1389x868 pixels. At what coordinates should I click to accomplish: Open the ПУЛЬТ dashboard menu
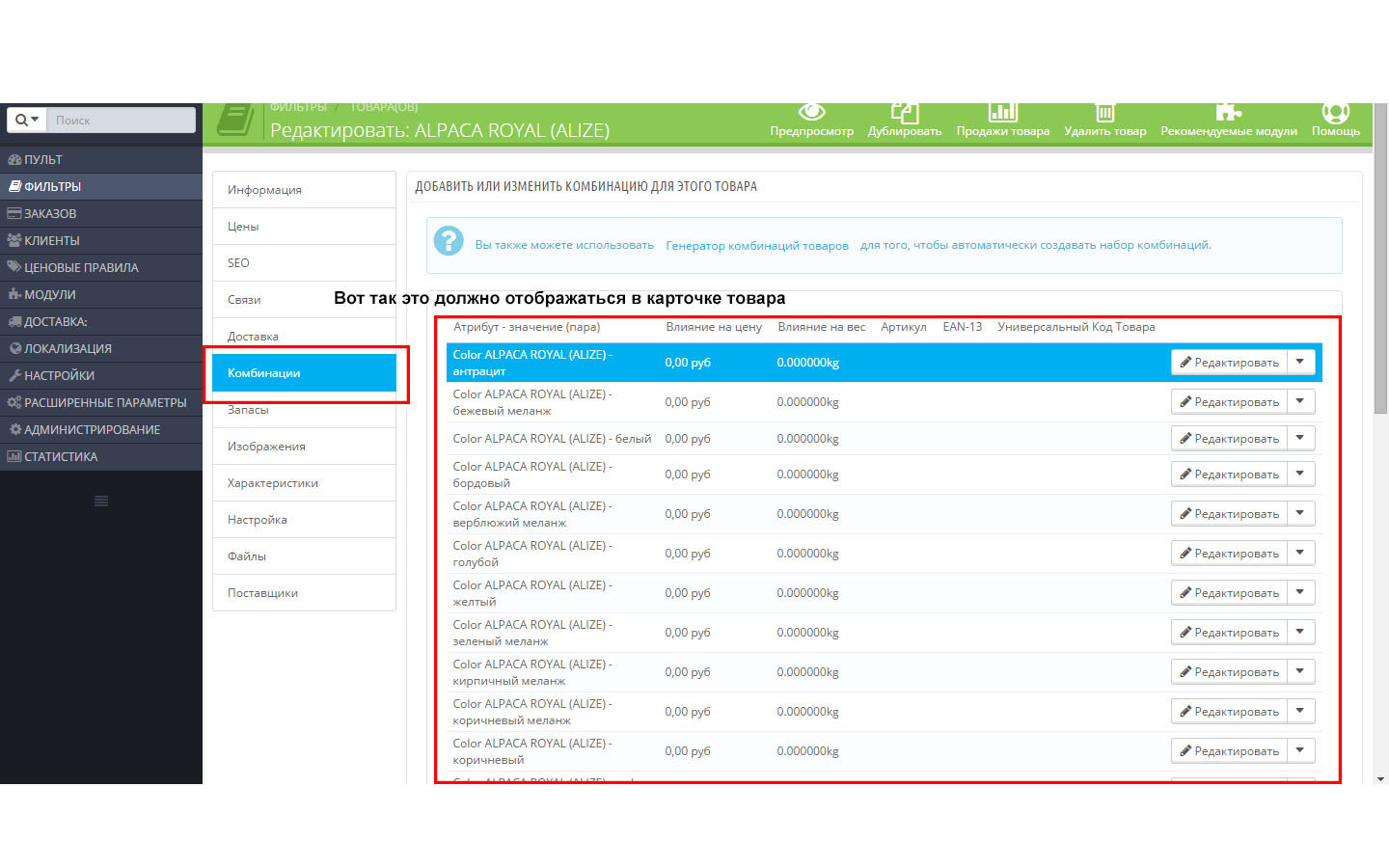click(x=101, y=159)
